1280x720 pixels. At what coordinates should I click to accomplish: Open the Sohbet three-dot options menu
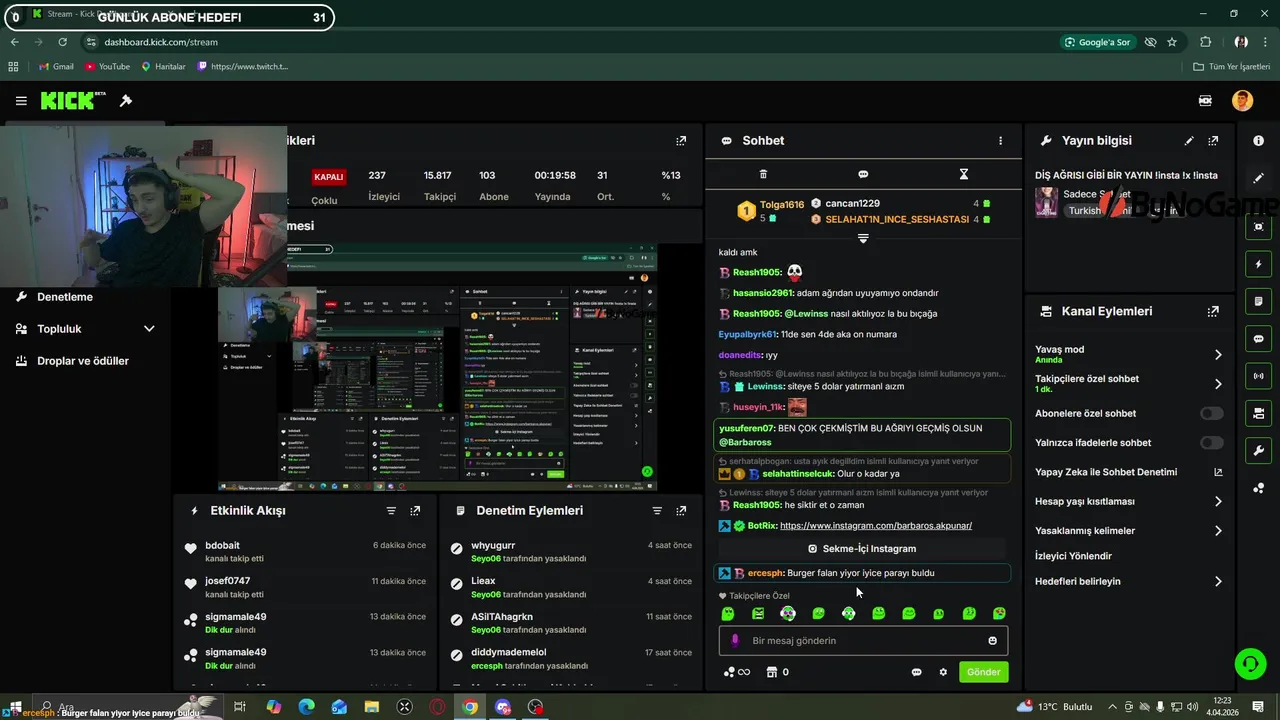1000,141
